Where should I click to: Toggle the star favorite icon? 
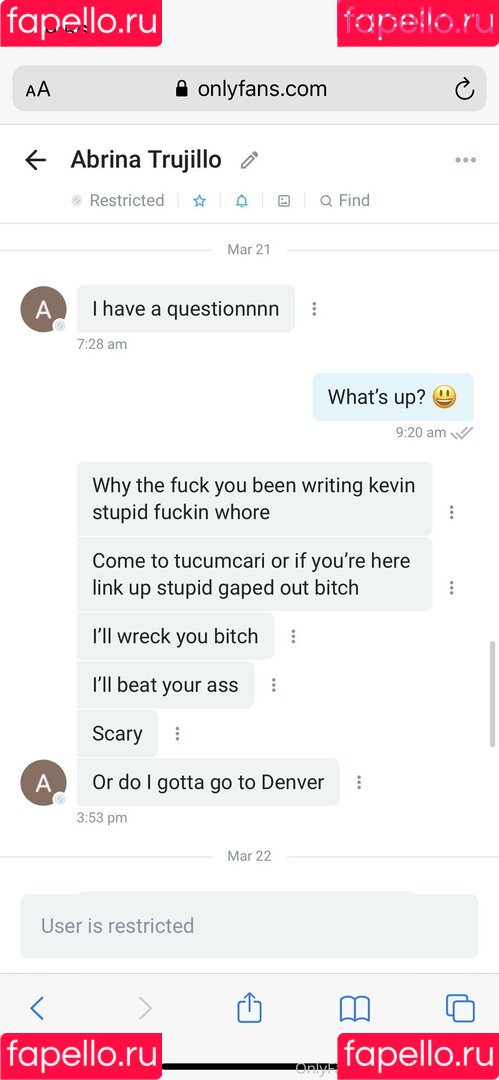click(x=199, y=200)
